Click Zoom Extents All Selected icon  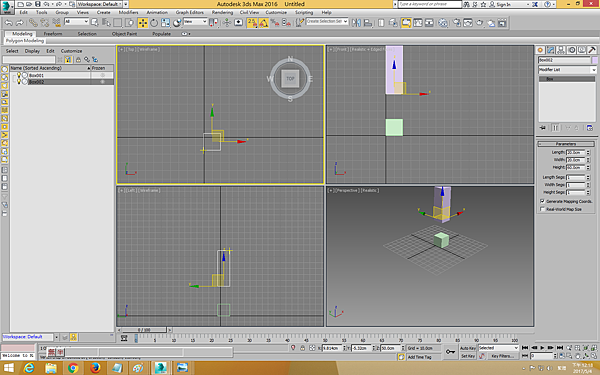[594, 348]
